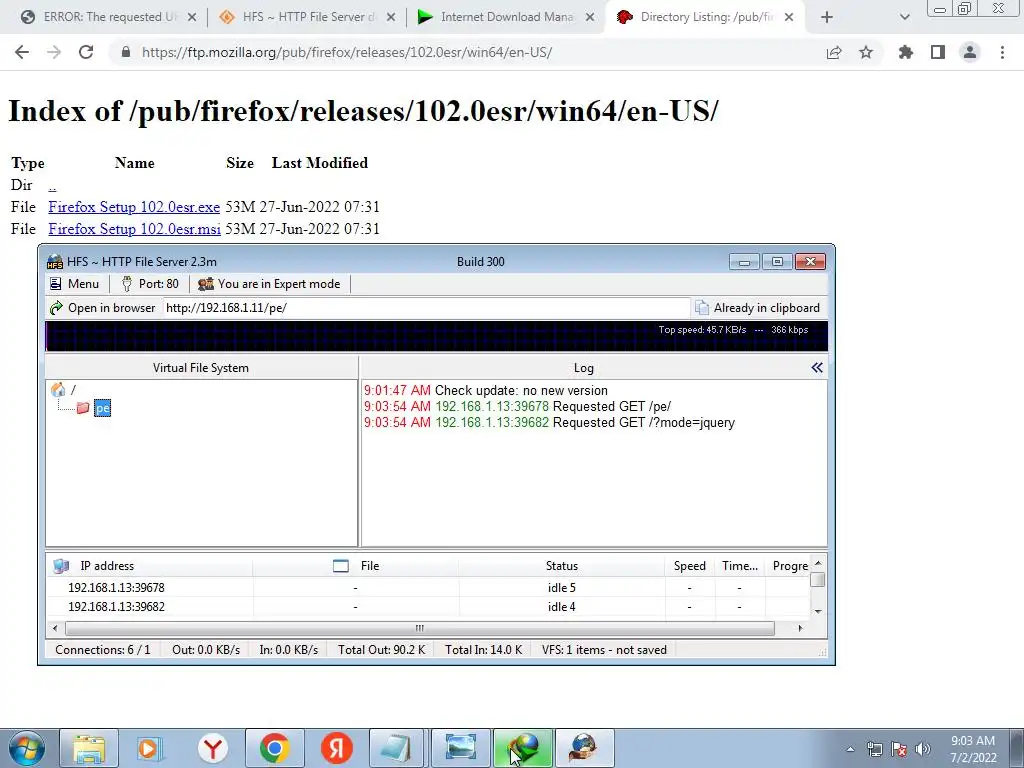Click the log entry 'Check update: no new version'
This screenshot has height=768, width=1024.
point(521,391)
